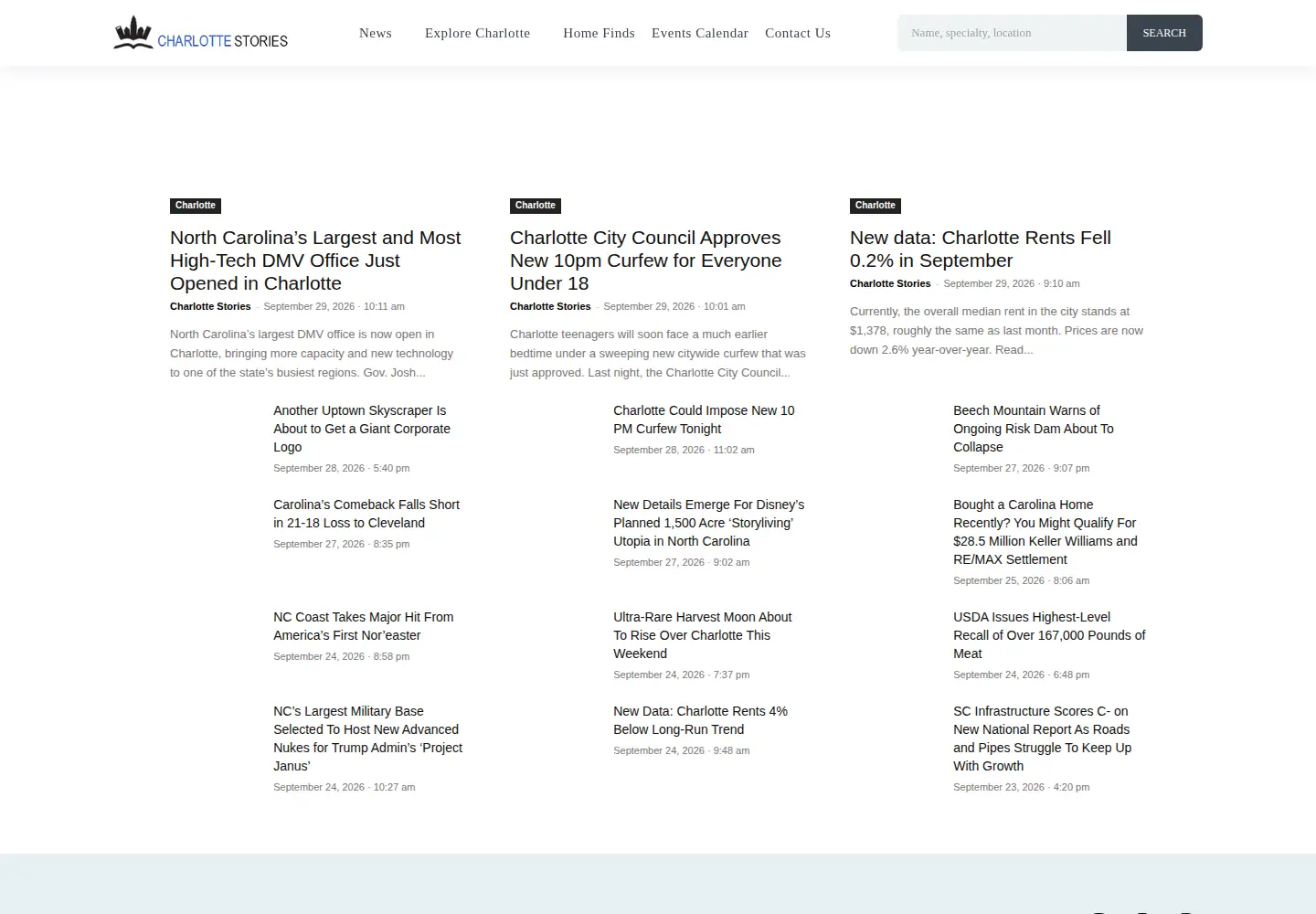Screen dimensions: 1316x914
Task: Open NC Coast Takes Major Hit story
Action: [364, 626]
